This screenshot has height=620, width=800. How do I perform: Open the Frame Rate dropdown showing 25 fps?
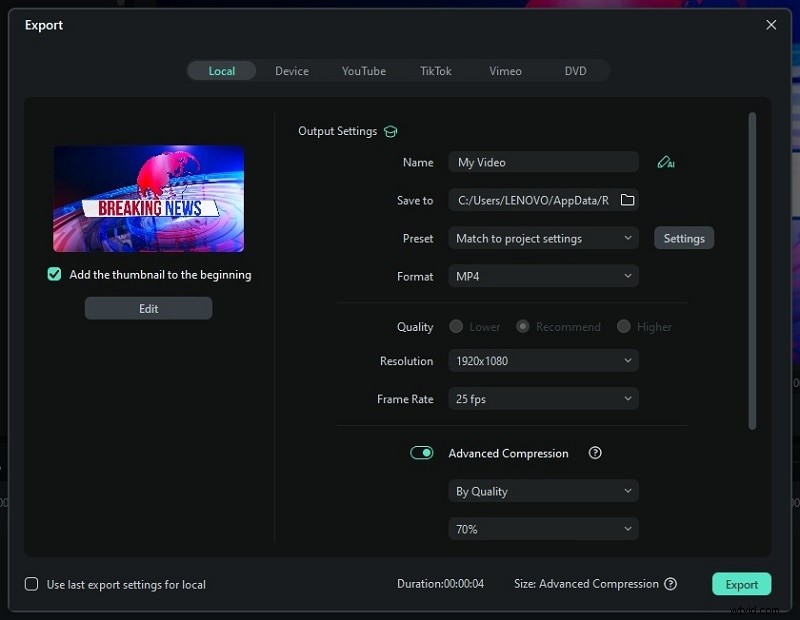click(543, 398)
